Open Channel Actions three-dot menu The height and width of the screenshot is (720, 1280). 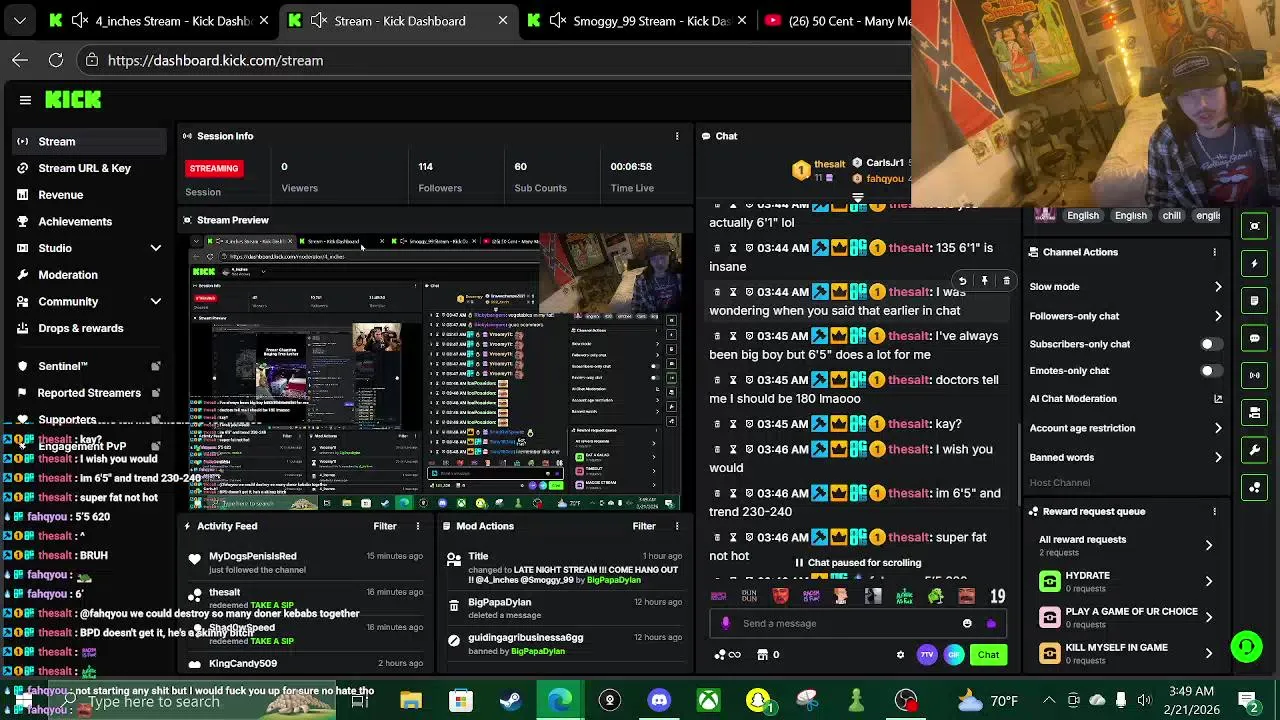[x=1214, y=252]
